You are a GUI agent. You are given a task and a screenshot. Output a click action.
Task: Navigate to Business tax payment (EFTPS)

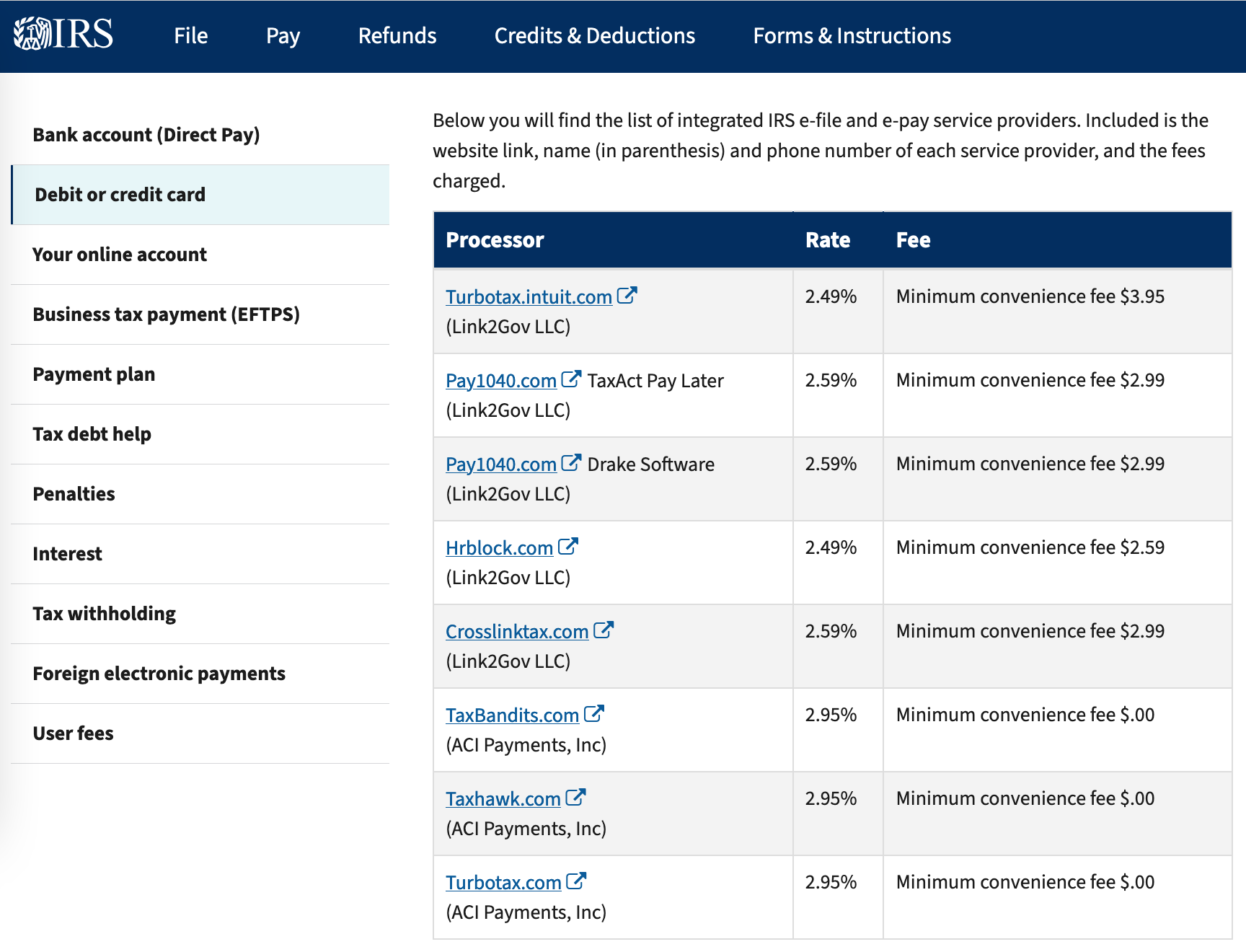166,314
